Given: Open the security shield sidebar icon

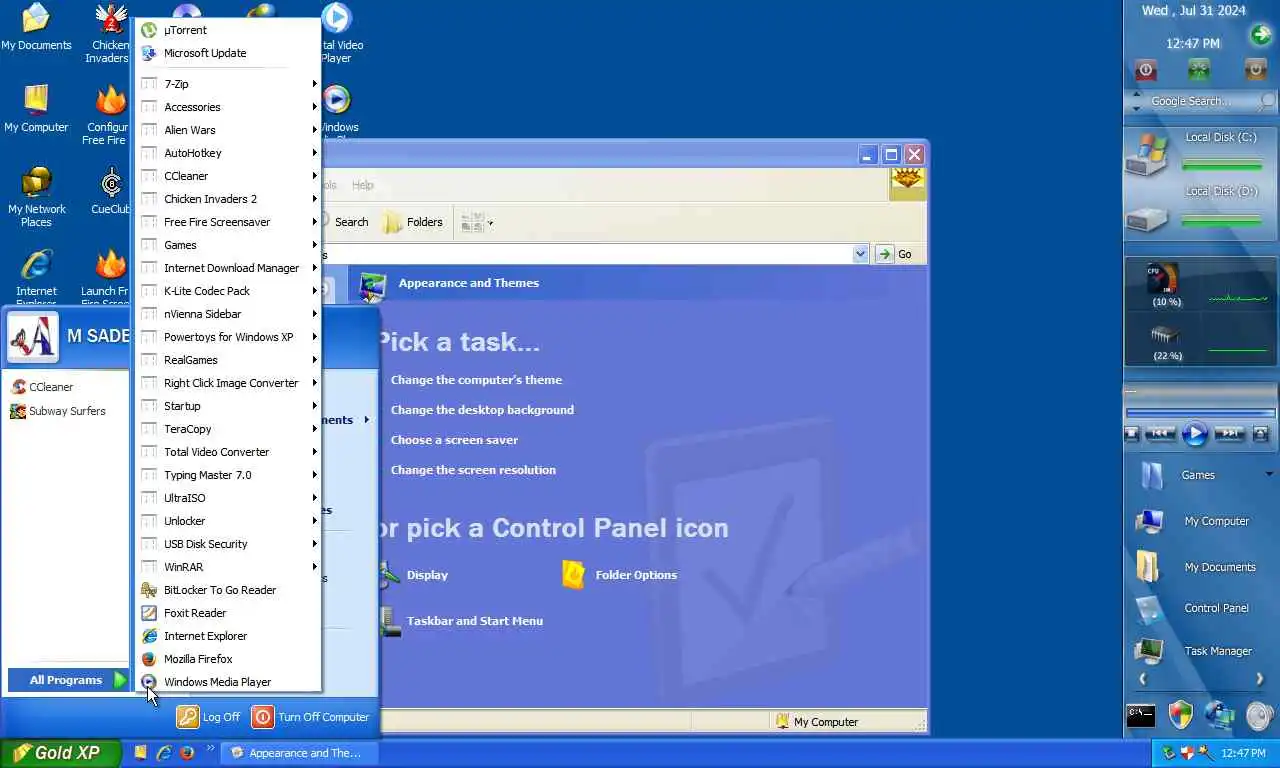Looking at the screenshot, I should tap(1181, 714).
